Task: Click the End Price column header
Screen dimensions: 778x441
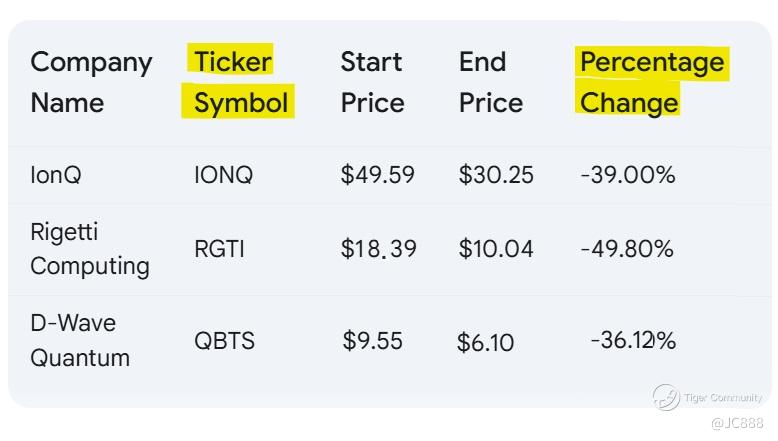Action: click(491, 82)
